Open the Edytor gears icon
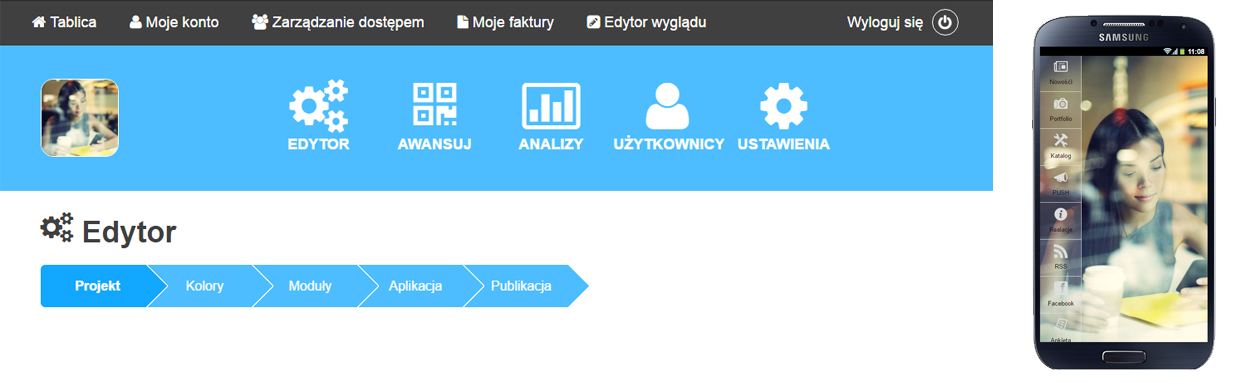 318,106
